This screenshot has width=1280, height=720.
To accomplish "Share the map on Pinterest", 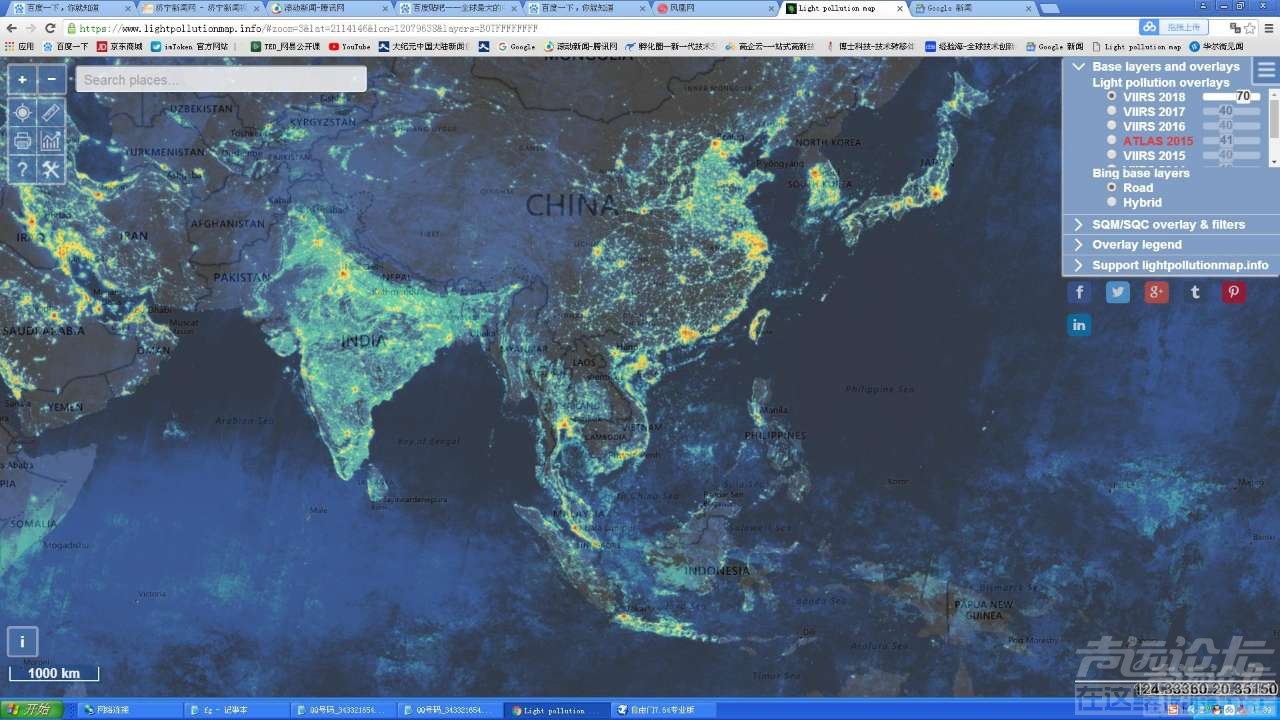I will [x=1233, y=292].
